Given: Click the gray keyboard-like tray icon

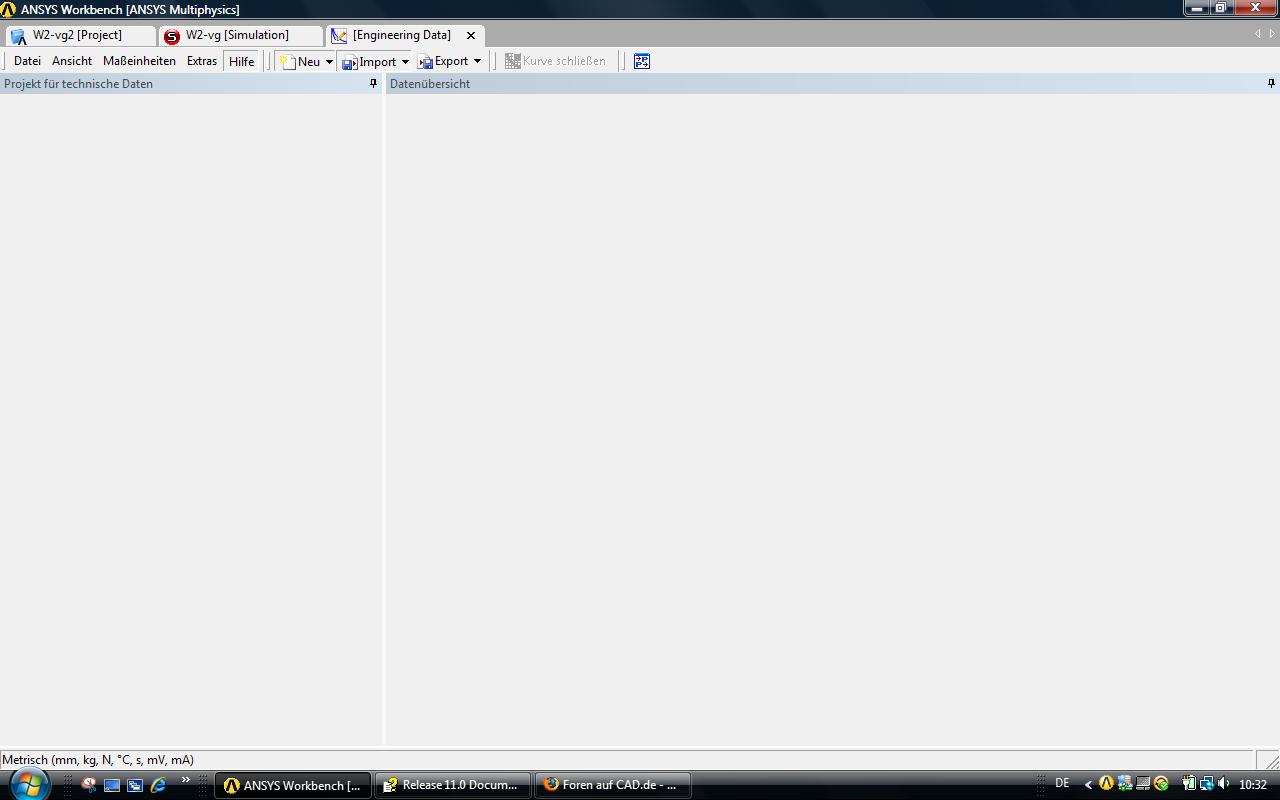Looking at the screenshot, I should (1143, 784).
